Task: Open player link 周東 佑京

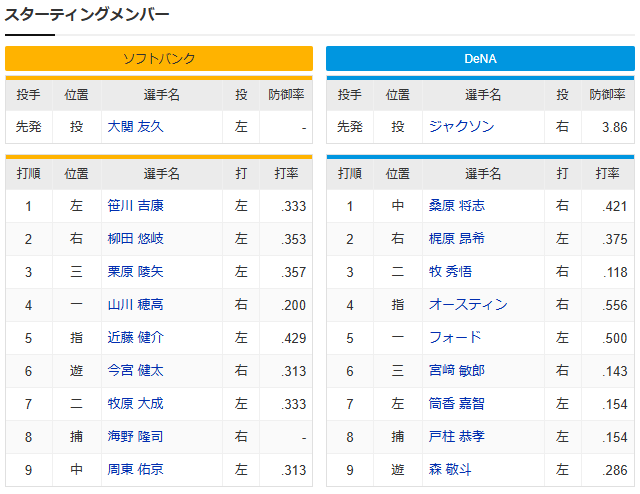Action: (x=135, y=470)
